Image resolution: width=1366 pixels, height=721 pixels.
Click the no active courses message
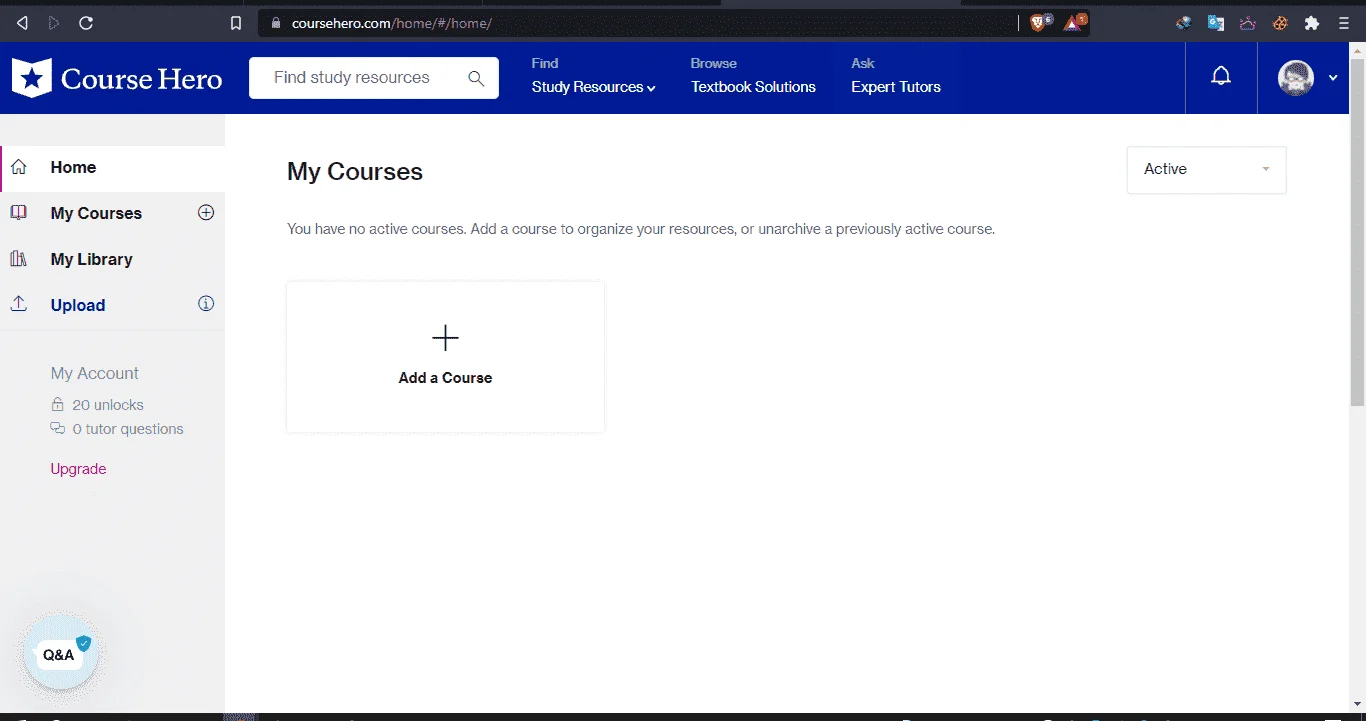tap(641, 229)
